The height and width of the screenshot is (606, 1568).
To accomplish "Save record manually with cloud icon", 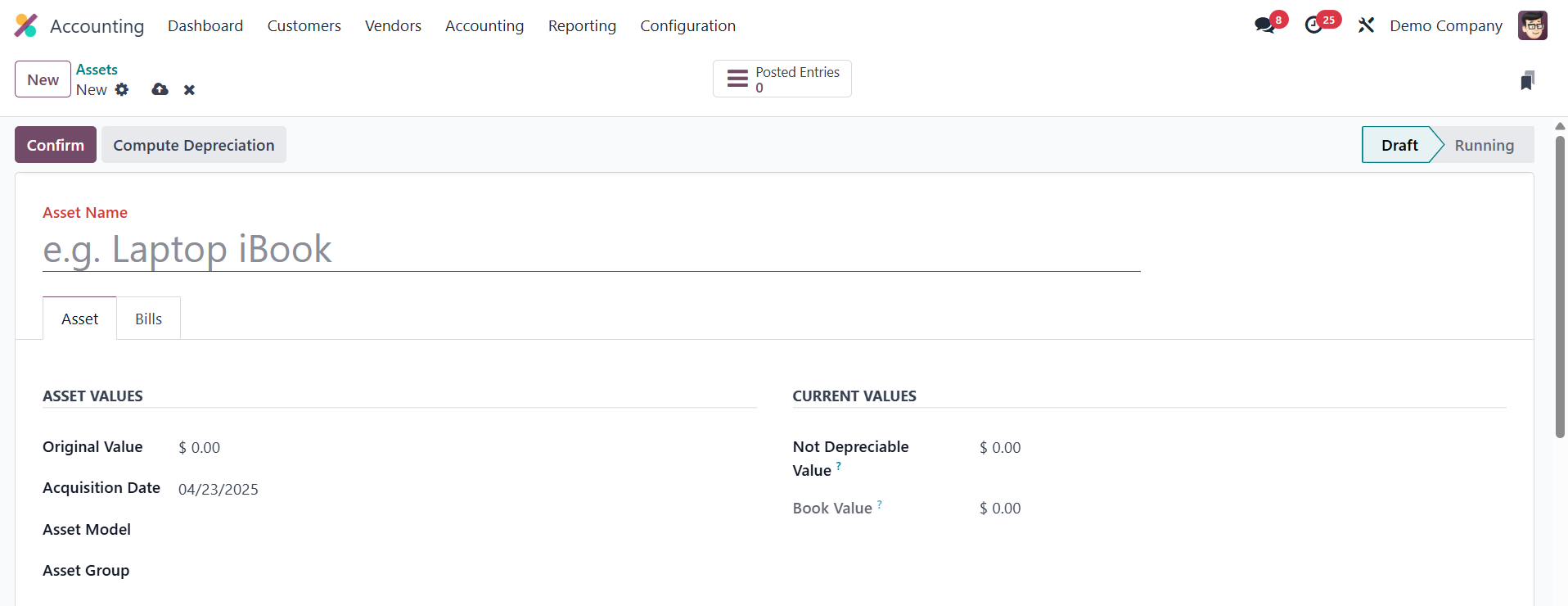I will (160, 89).
